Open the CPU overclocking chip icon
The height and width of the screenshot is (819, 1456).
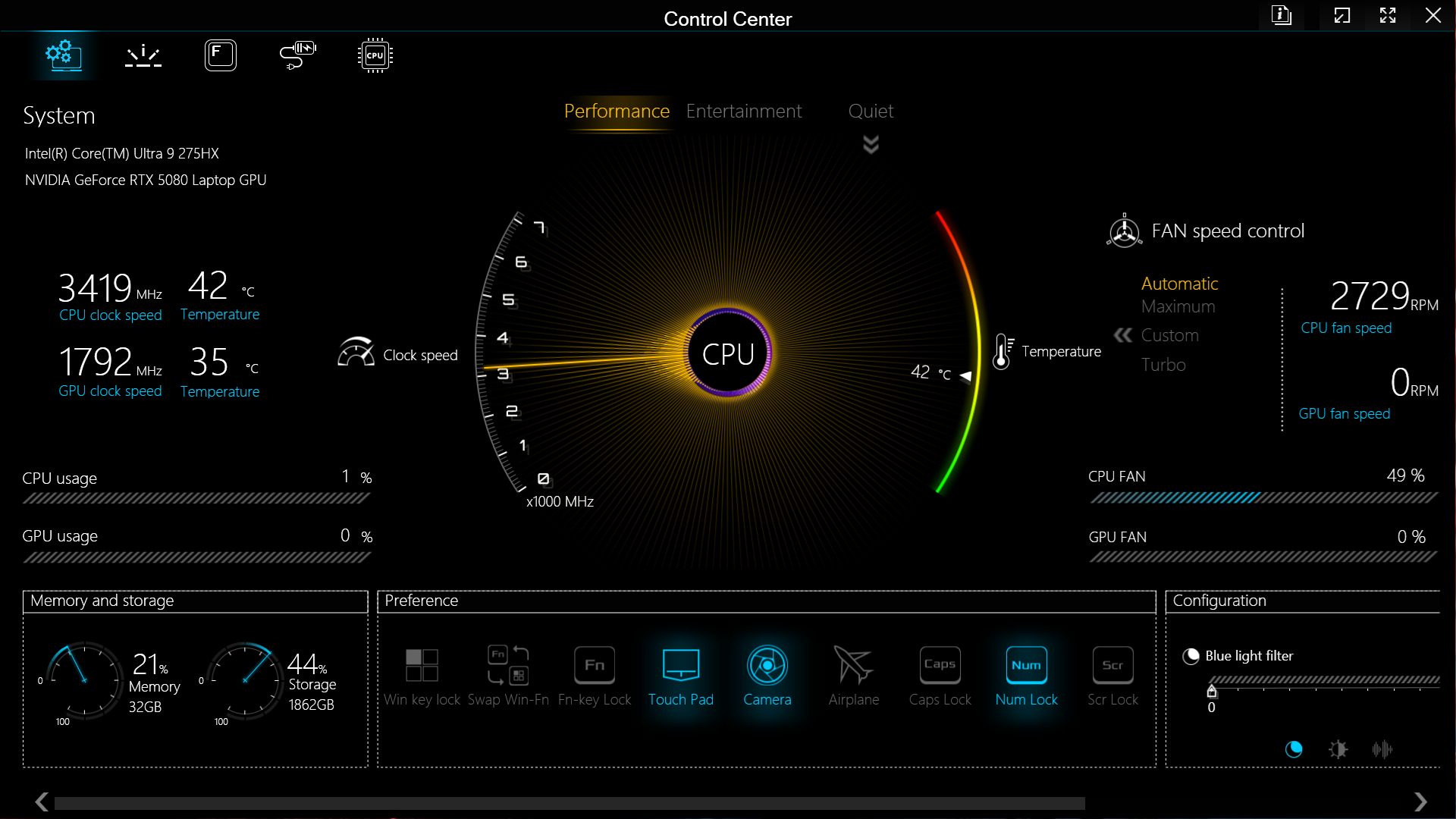point(375,55)
